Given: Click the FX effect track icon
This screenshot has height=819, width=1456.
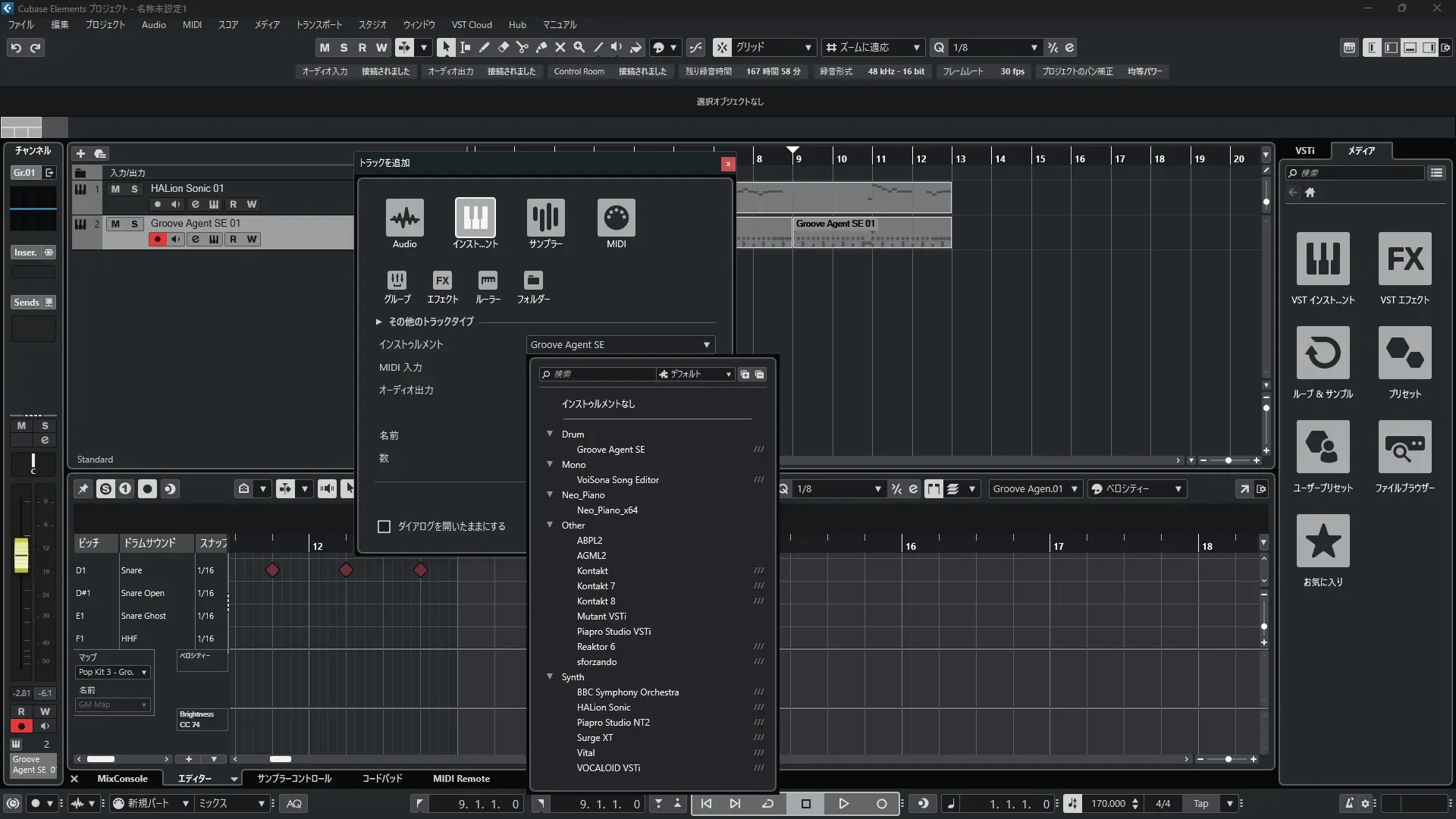Looking at the screenshot, I should (442, 281).
